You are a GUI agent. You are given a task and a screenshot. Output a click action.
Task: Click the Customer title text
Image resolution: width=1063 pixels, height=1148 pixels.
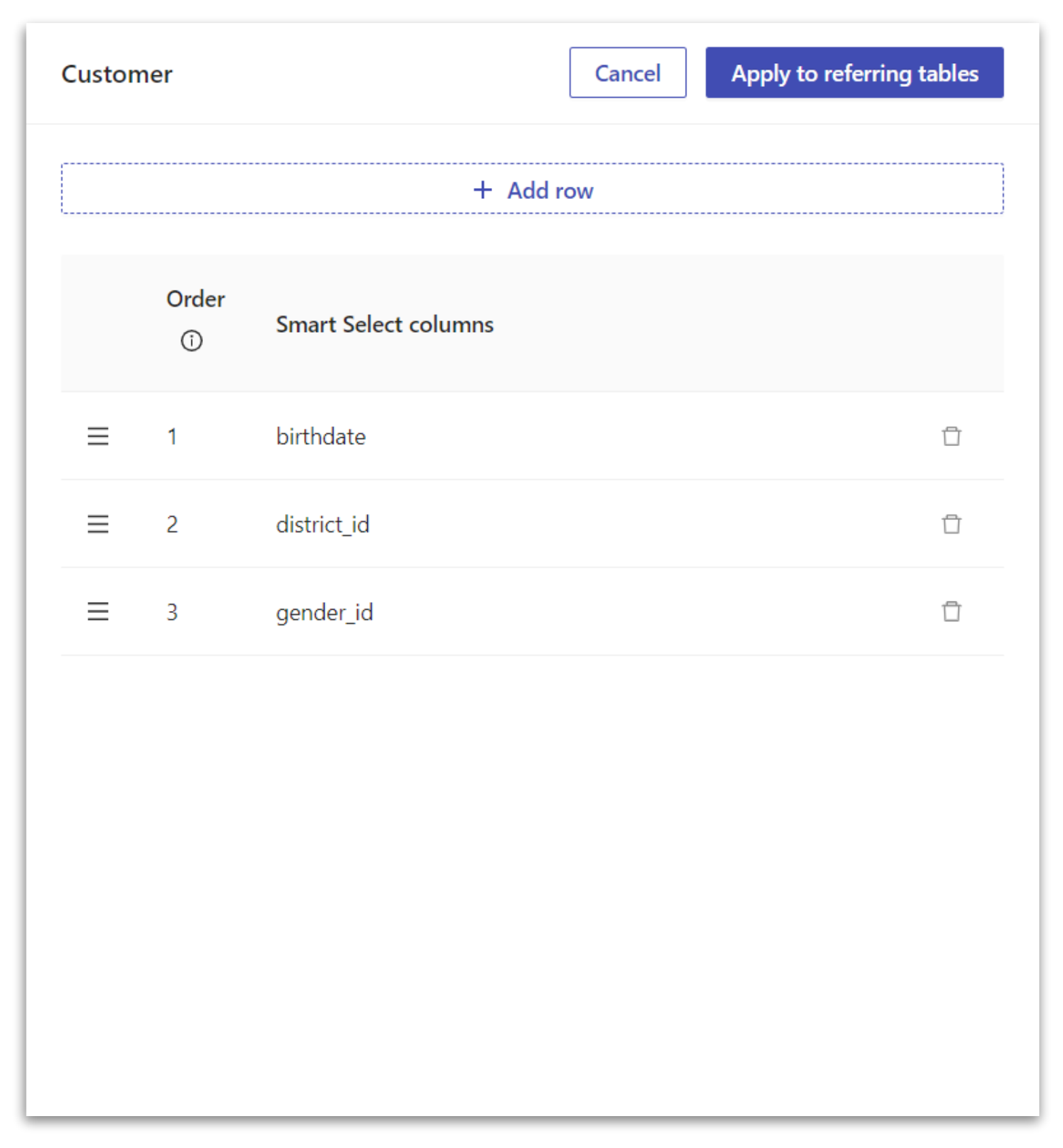(117, 74)
